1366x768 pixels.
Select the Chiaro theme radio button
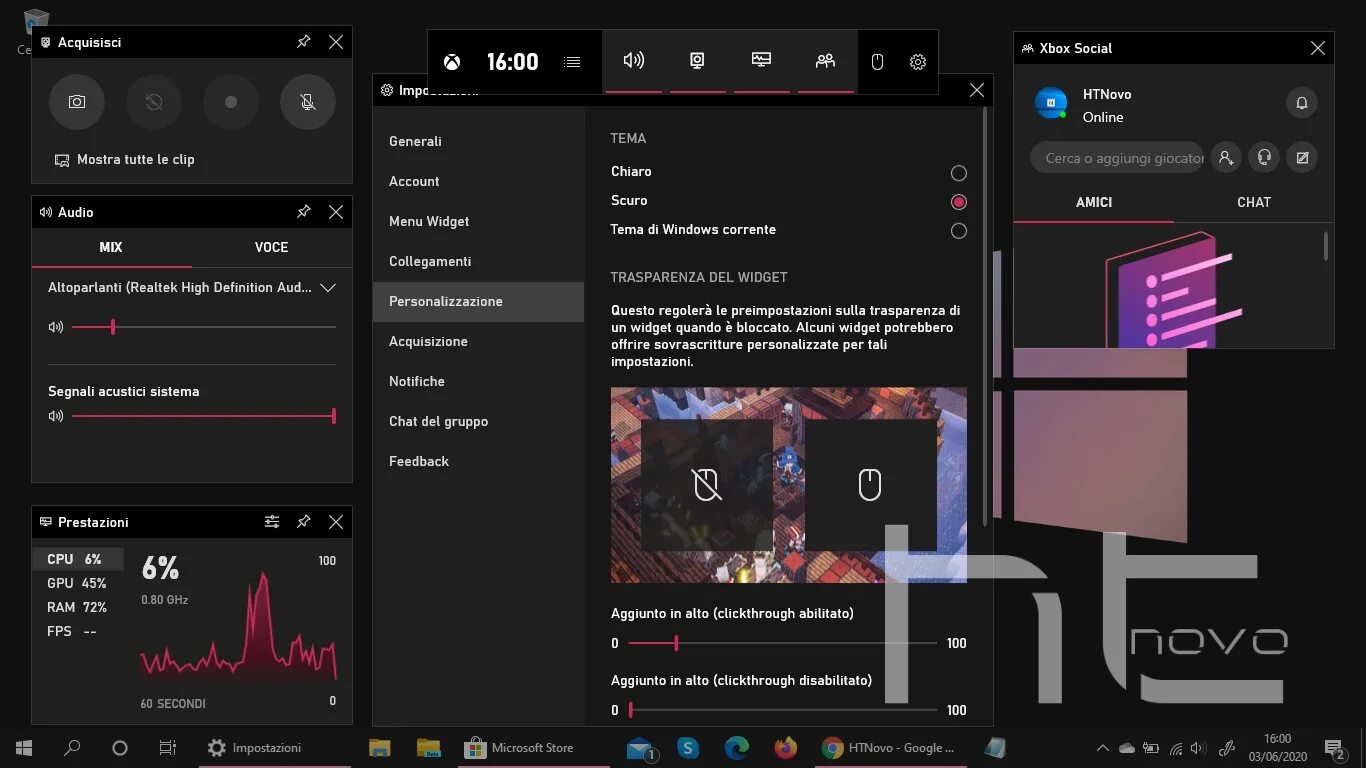tap(959, 173)
